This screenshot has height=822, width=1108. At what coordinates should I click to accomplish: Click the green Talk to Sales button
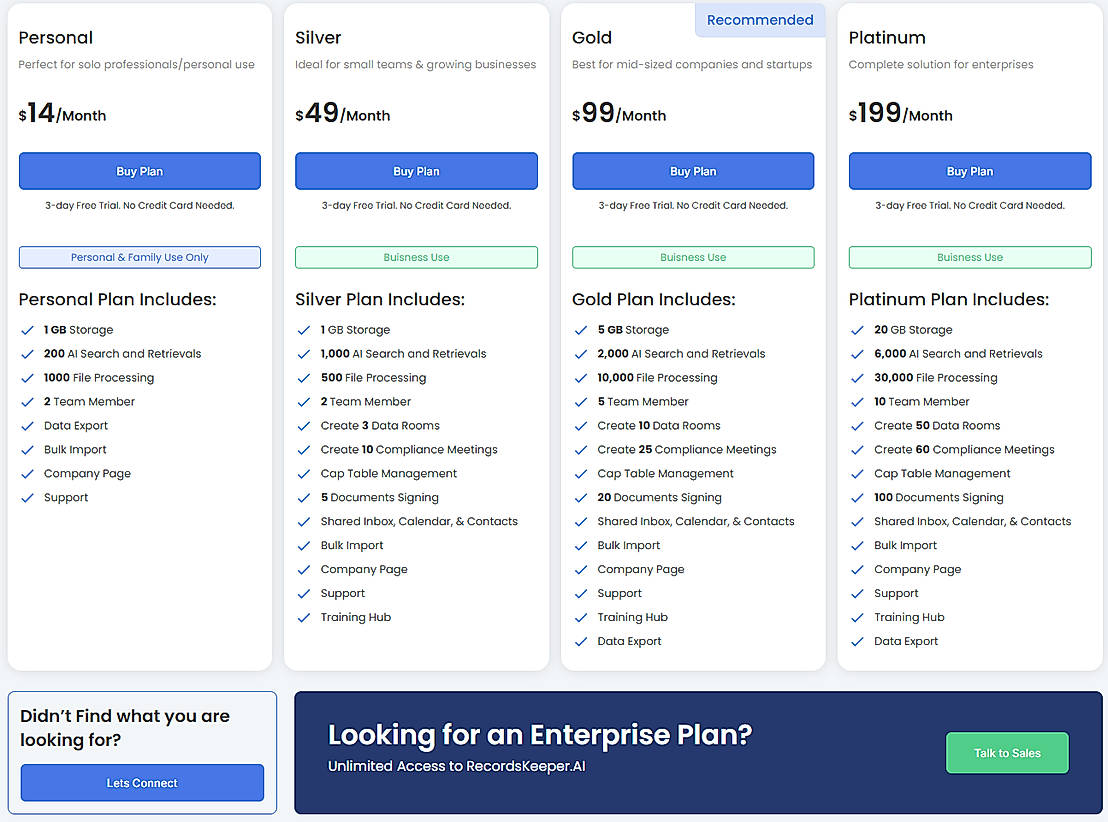(x=1007, y=753)
